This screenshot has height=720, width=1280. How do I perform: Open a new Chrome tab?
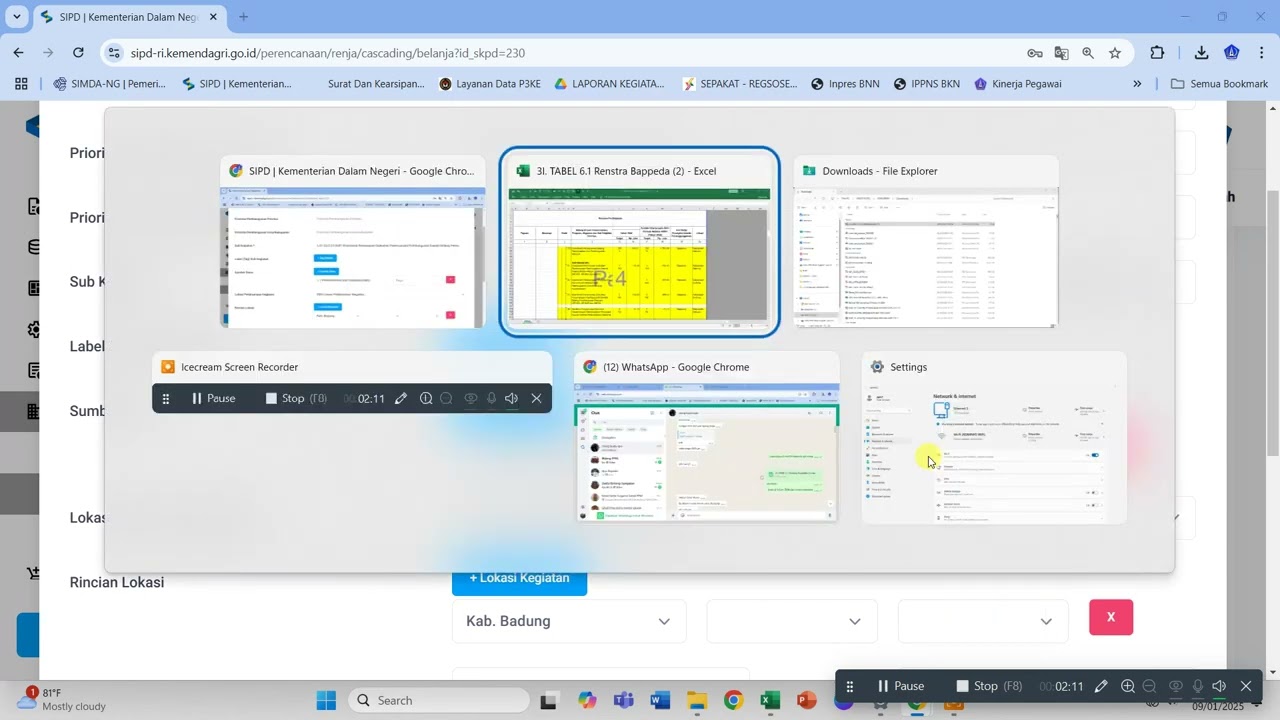(243, 17)
